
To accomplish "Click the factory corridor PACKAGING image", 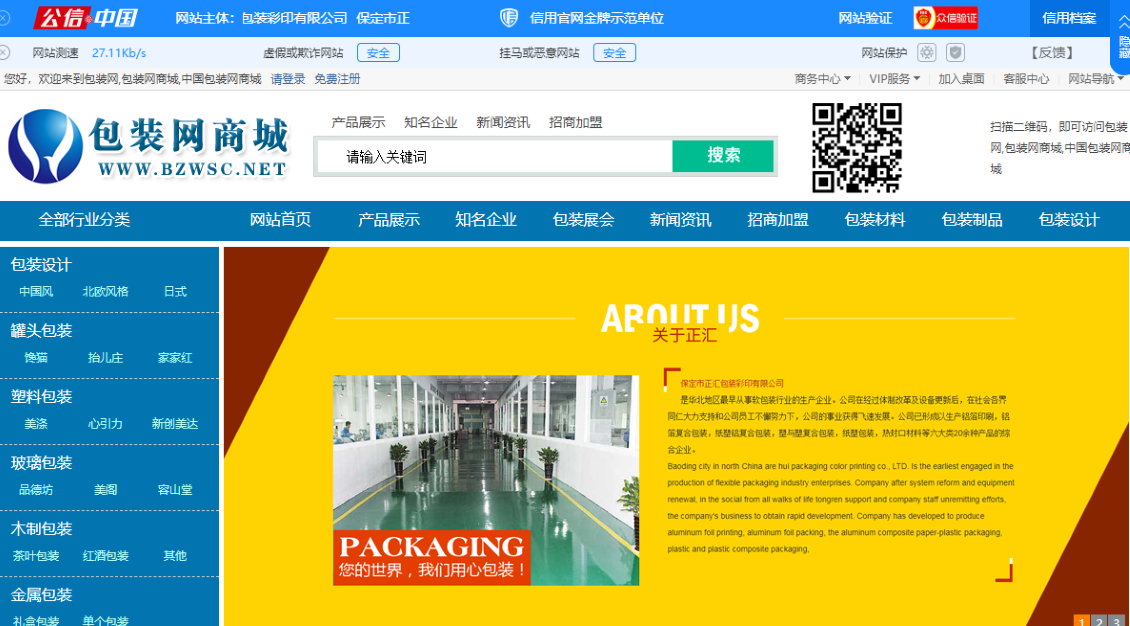I will tap(486, 480).
